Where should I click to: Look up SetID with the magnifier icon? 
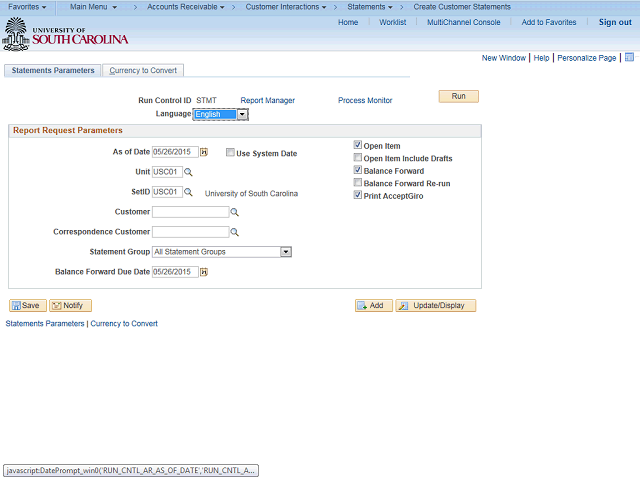[x=188, y=192]
